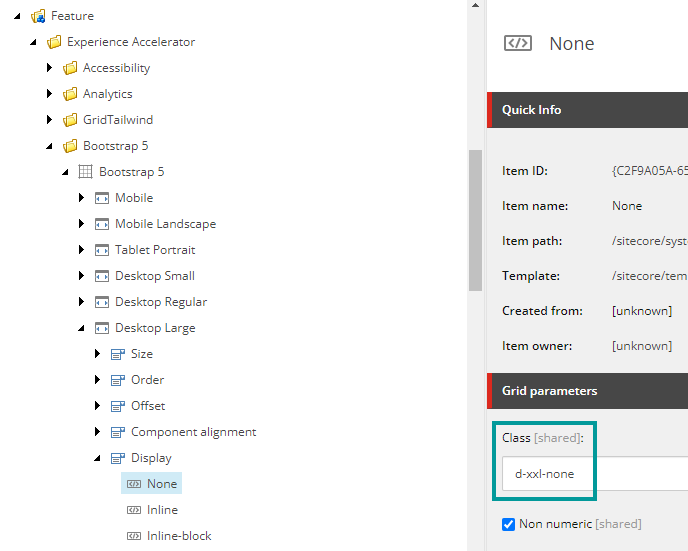Image resolution: width=688 pixels, height=551 pixels.
Task: Click the Size parameter icon
Action: [x=118, y=354]
